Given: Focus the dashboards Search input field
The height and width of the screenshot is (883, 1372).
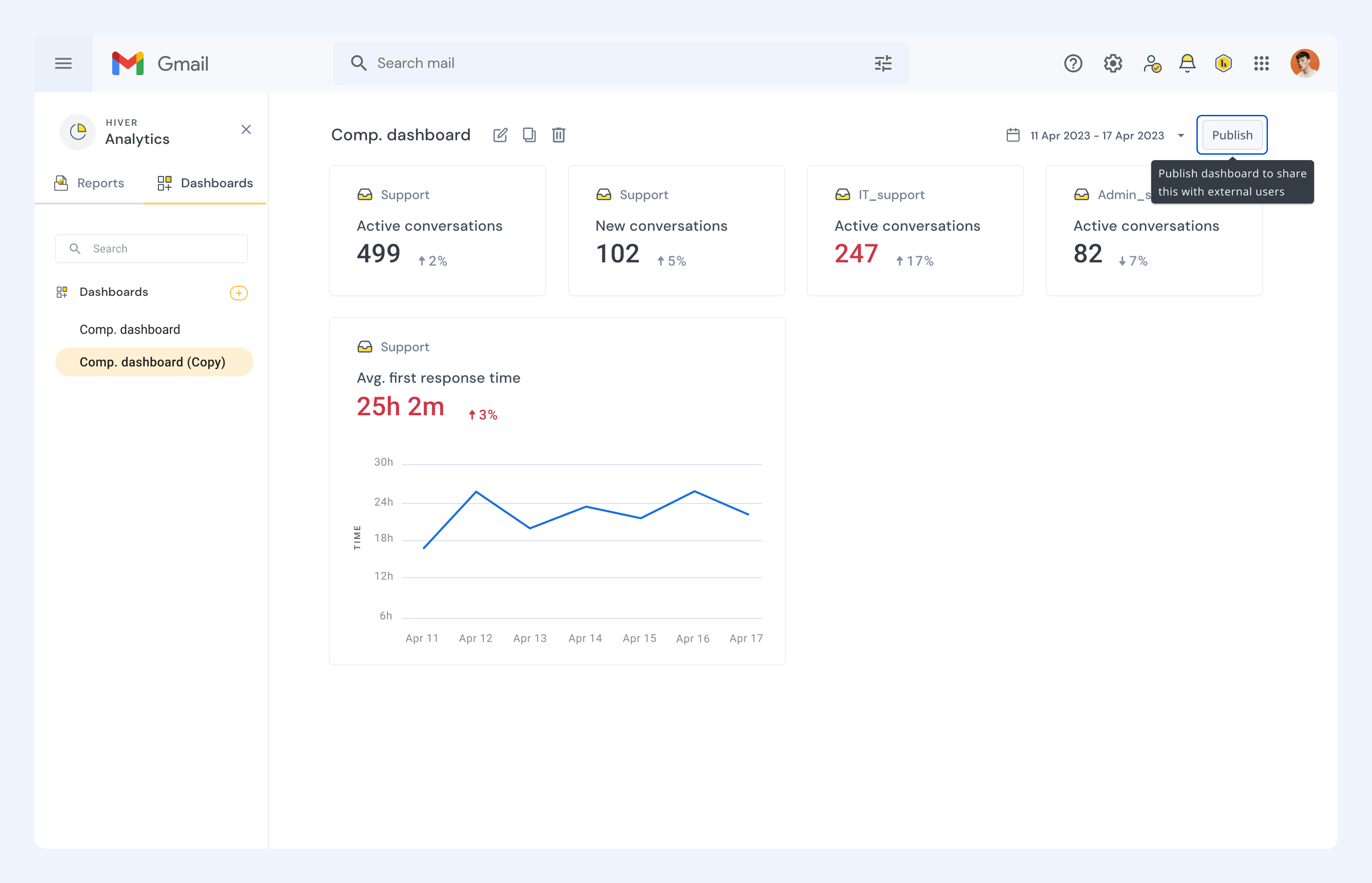Looking at the screenshot, I should pos(152,248).
